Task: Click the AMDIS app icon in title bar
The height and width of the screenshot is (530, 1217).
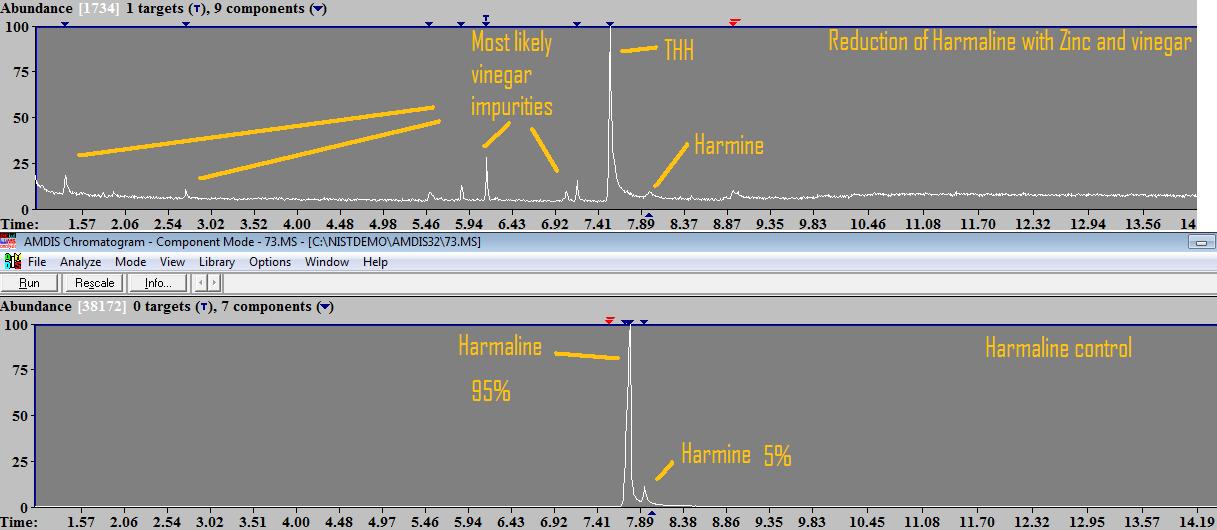Action: 8,241
